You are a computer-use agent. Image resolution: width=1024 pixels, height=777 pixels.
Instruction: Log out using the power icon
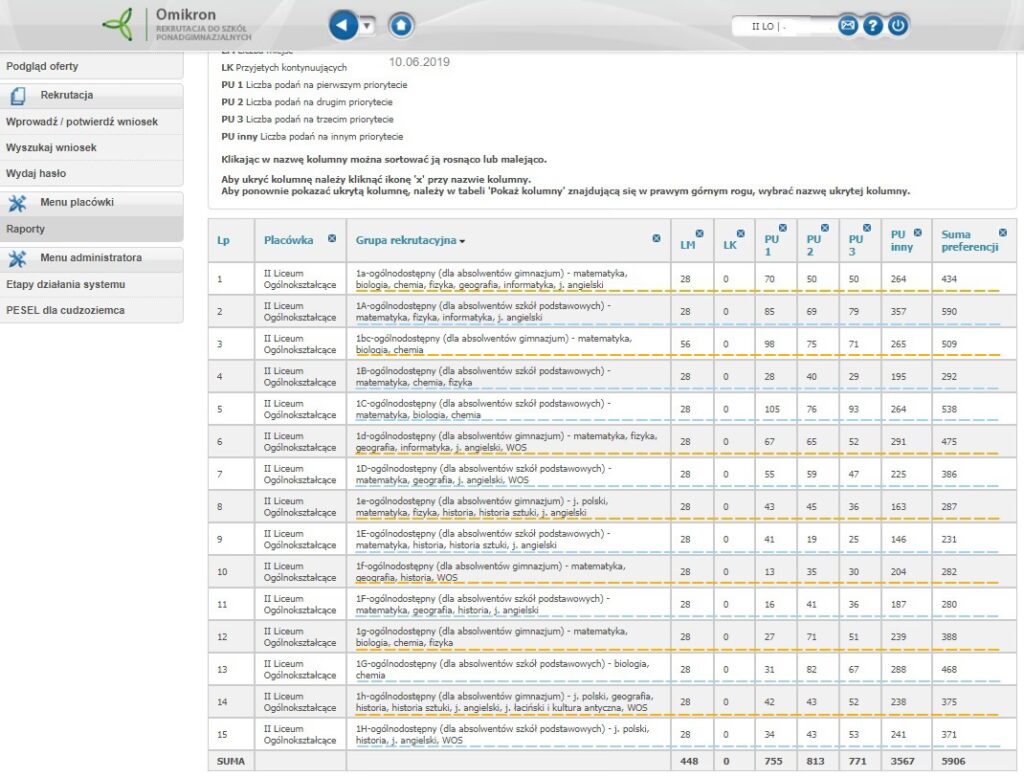pos(898,26)
